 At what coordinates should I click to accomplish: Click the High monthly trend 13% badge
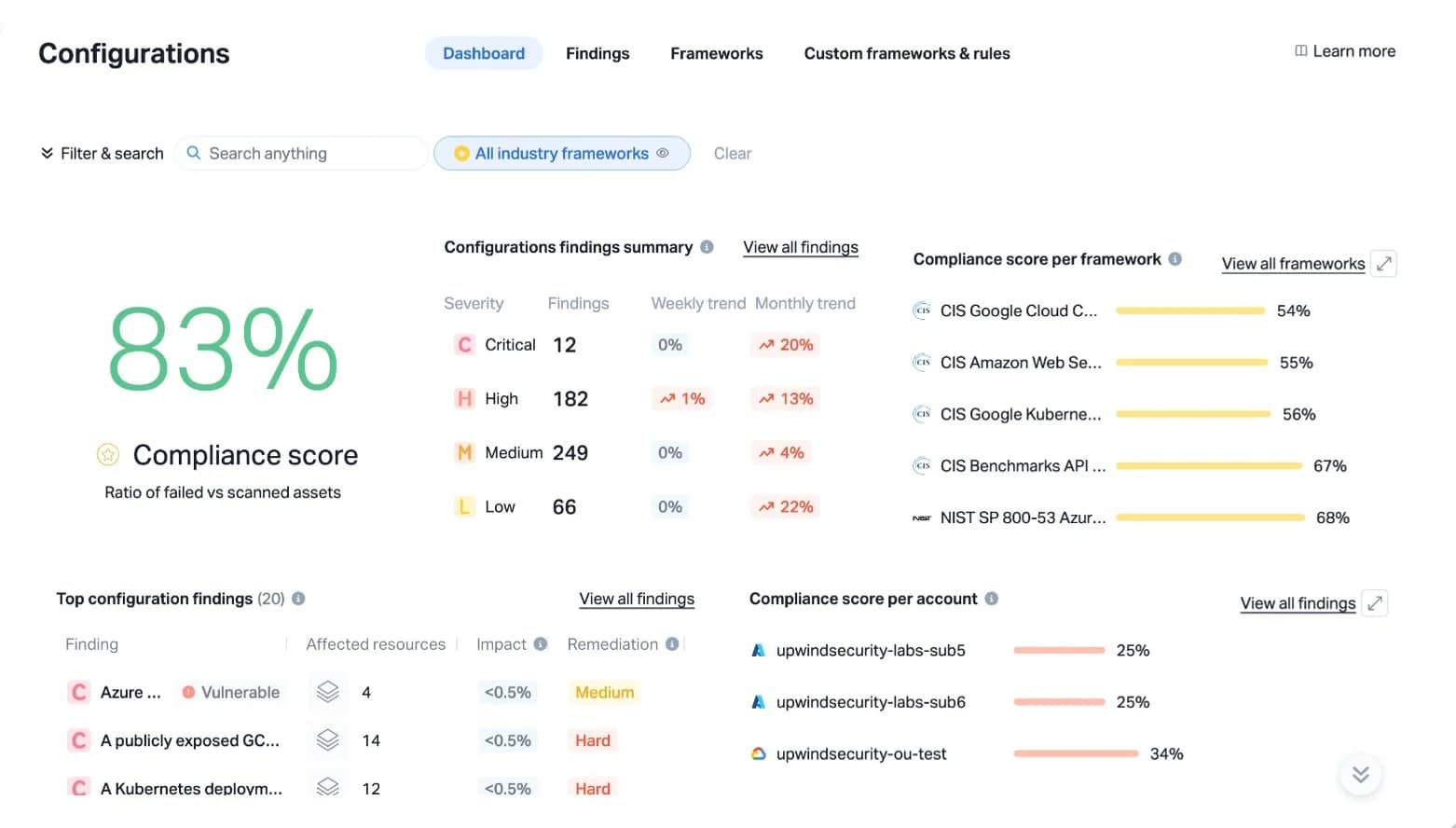tap(786, 399)
